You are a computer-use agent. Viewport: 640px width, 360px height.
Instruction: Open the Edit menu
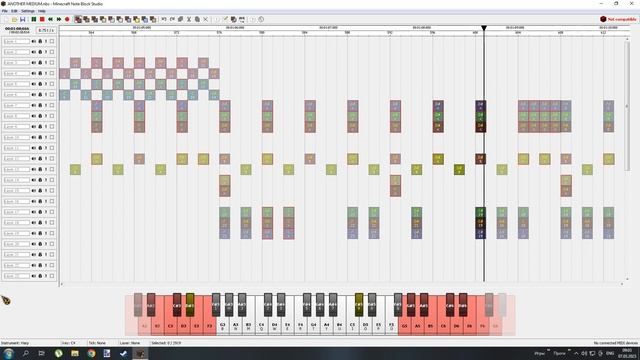[14, 11]
